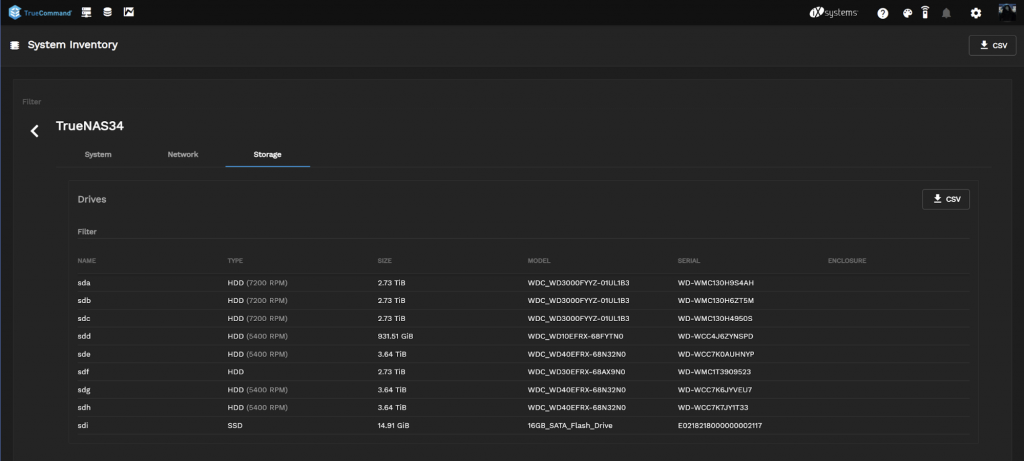Viewport: 1024px width, 461px height.
Task: Click serial WD-WCC4J6ZYNSPD
Action: (716, 336)
